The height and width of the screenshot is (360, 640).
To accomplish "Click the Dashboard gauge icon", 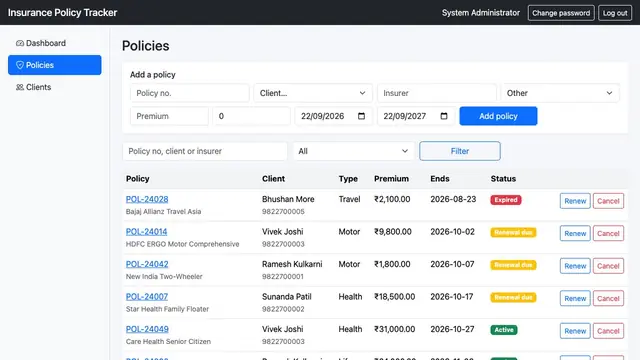I will click(x=20, y=43).
